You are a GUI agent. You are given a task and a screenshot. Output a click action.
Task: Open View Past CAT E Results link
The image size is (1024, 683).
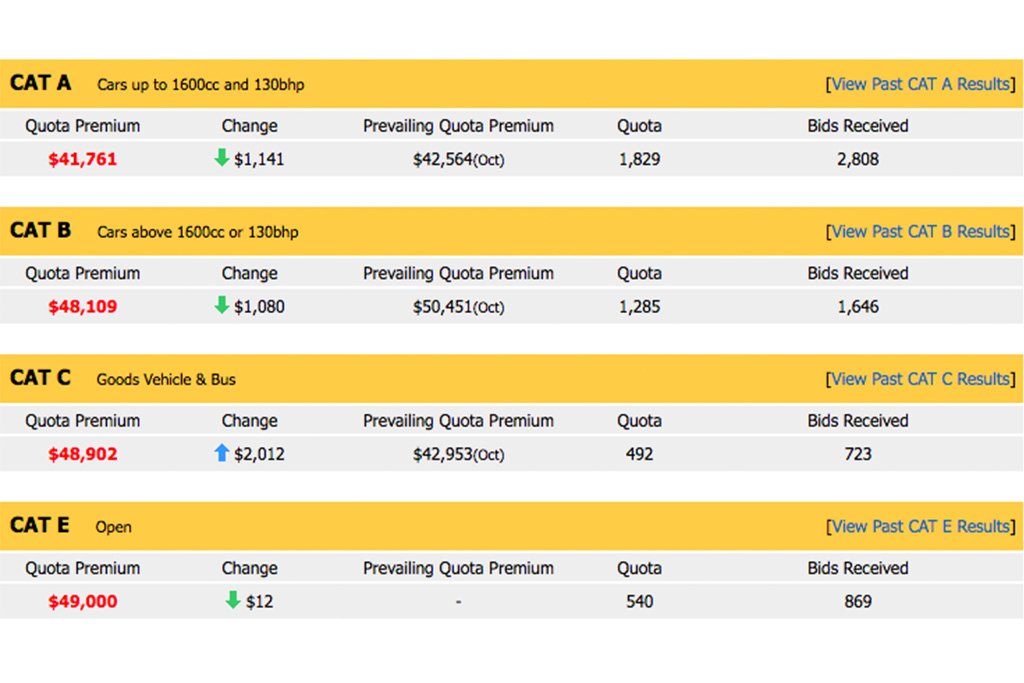coord(920,527)
